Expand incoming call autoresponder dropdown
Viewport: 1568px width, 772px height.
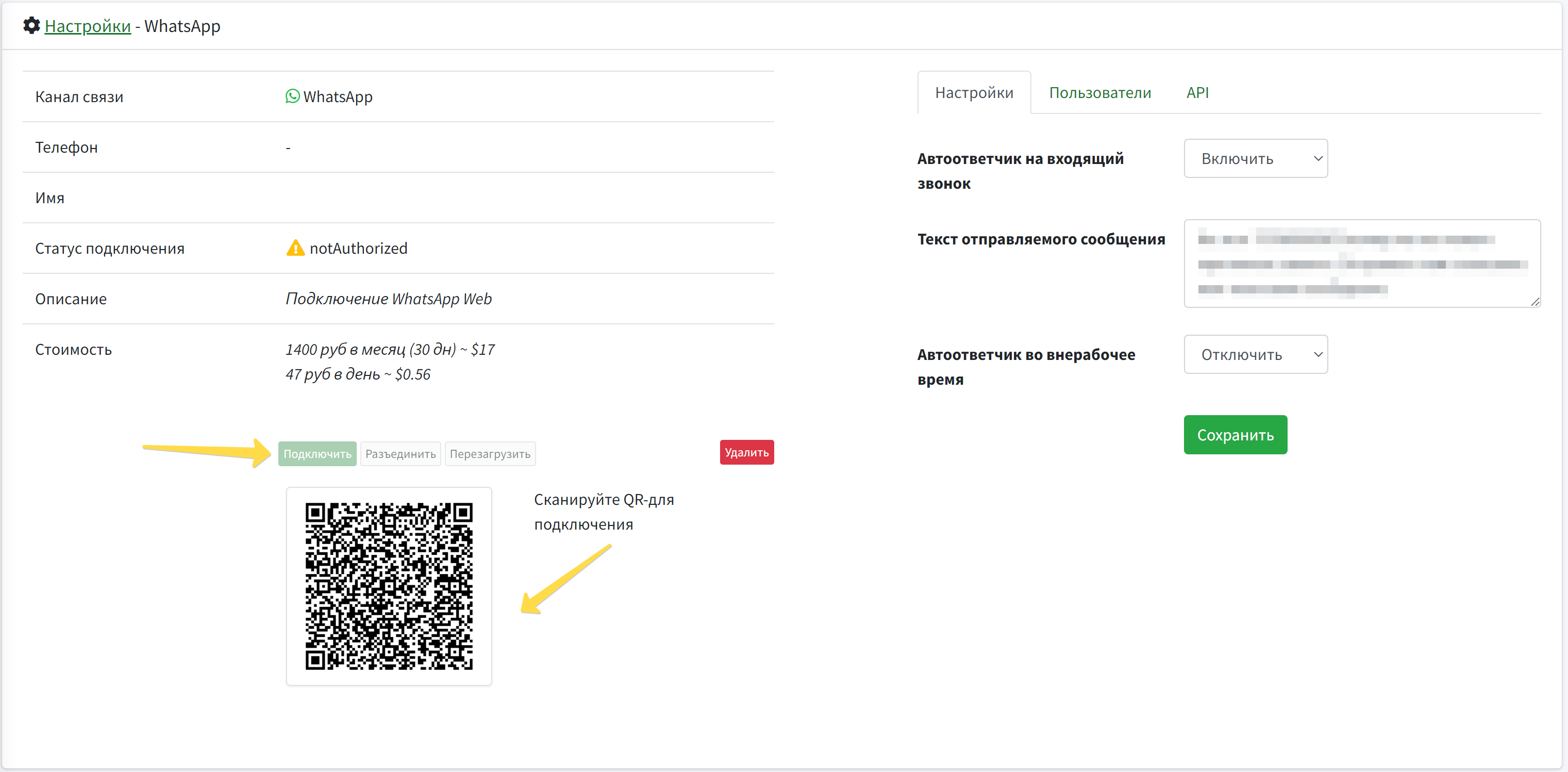coord(1255,158)
